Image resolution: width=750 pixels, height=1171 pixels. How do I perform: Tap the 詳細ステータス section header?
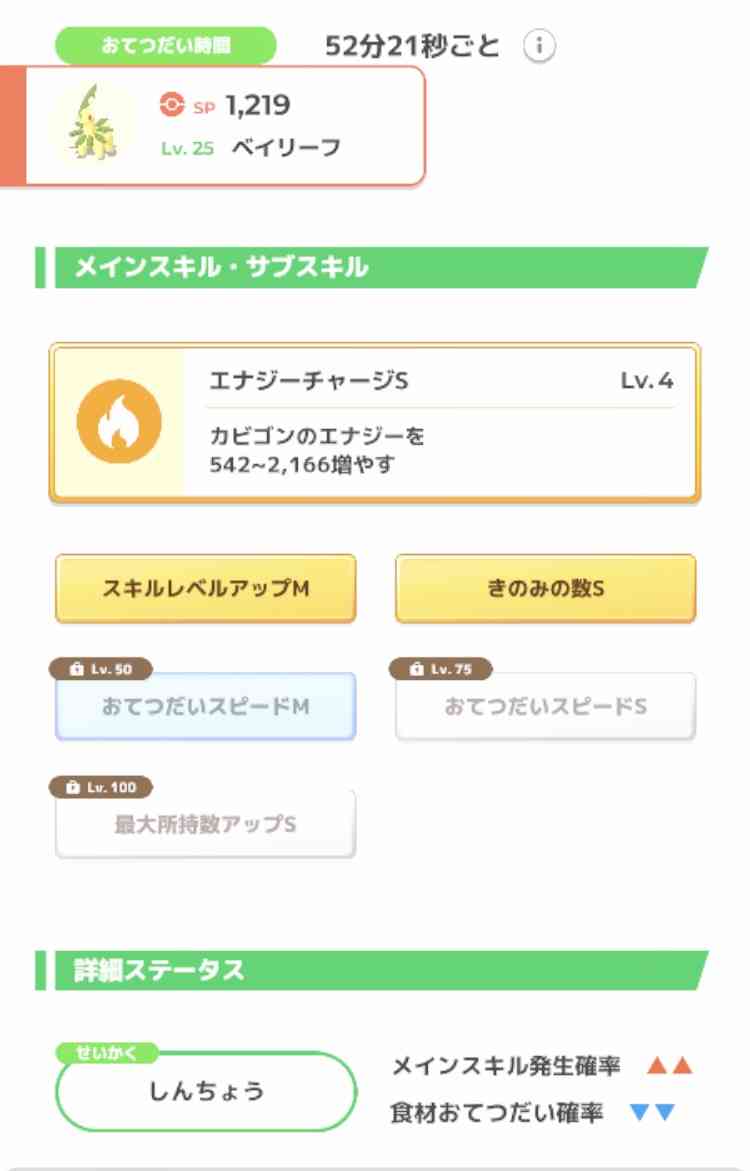371,970
